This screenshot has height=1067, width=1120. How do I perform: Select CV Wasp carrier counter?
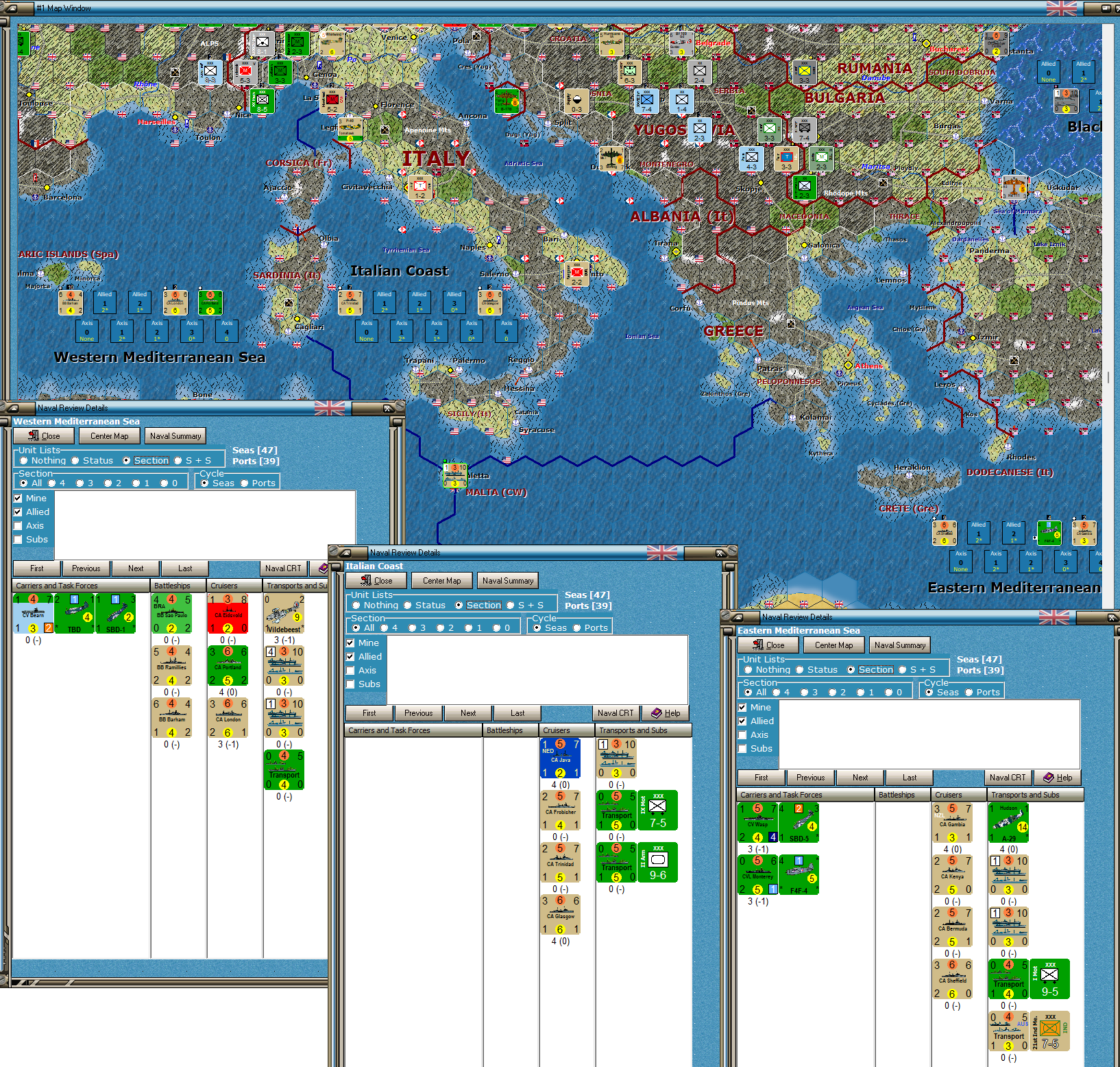(758, 823)
